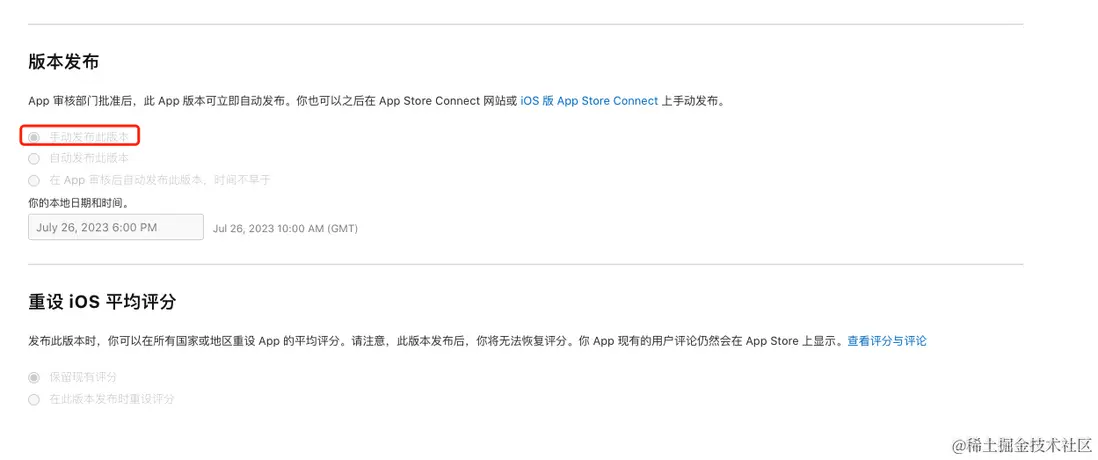Screen dimensions: 1098x460
Task: Choose the 在 App 审核后自动发布此版本 radio button
Action: (x=34, y=180)
